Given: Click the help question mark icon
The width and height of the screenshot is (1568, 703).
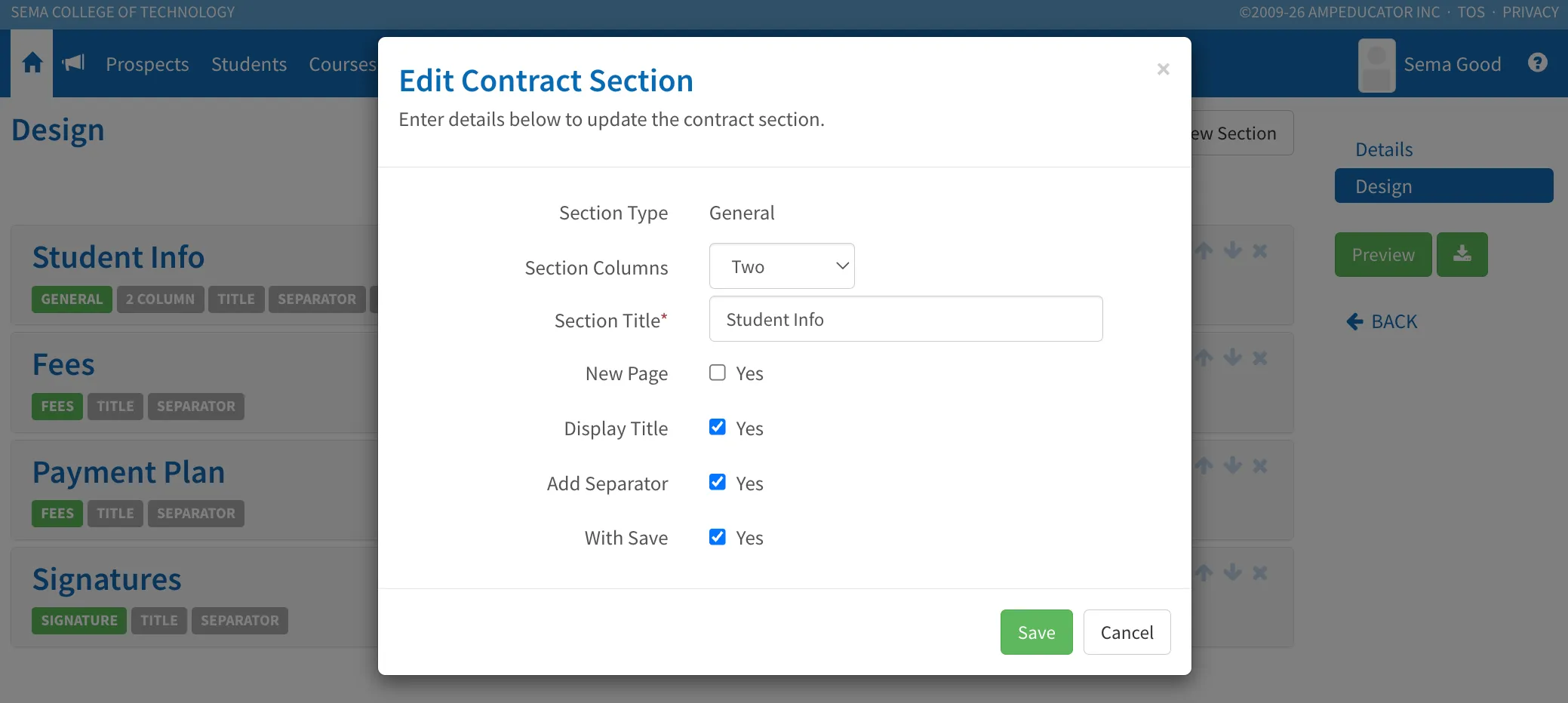Looking at the screenshot, I should tap(1538, 63).
